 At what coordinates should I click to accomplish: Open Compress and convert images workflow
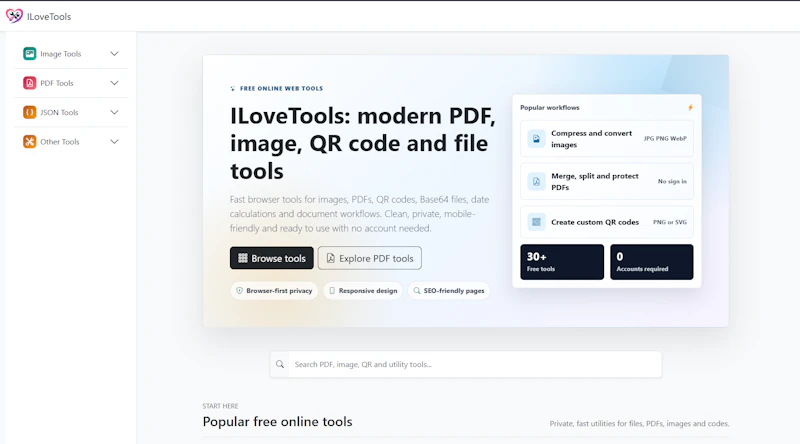pos(607,138)
